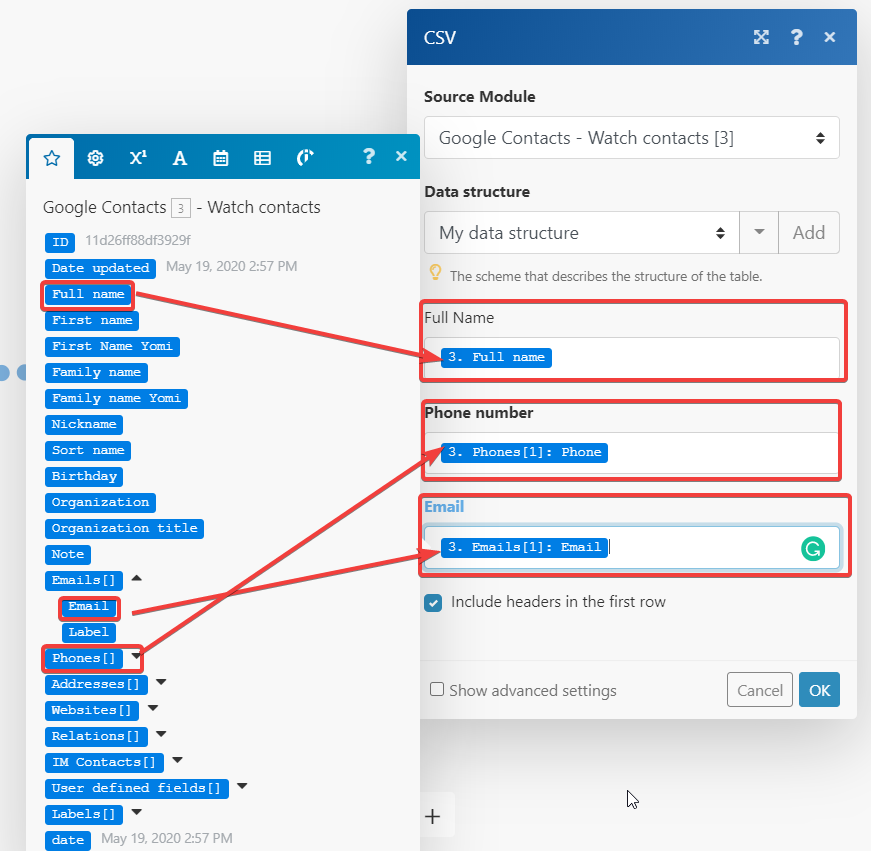Expand the Relations[] array
The height and width of the screenshot is (851, 871).
coord(161,734)
